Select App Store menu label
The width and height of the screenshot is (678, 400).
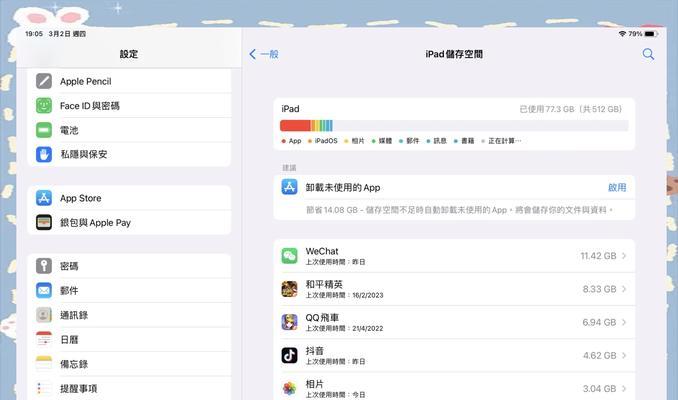pyautogui.click(x=80, y=198)
